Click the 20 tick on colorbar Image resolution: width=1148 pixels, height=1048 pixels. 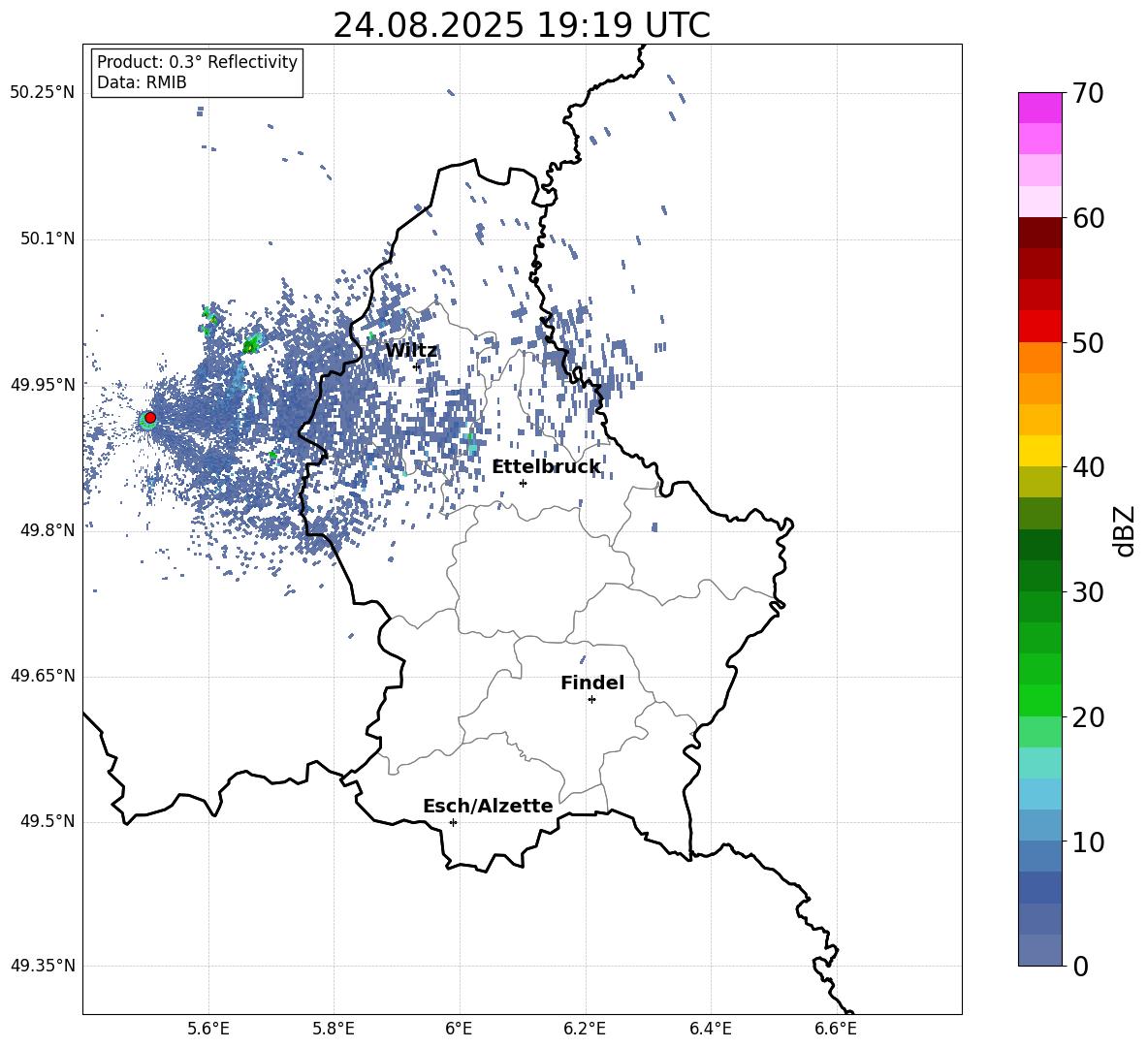(1088, 716)
